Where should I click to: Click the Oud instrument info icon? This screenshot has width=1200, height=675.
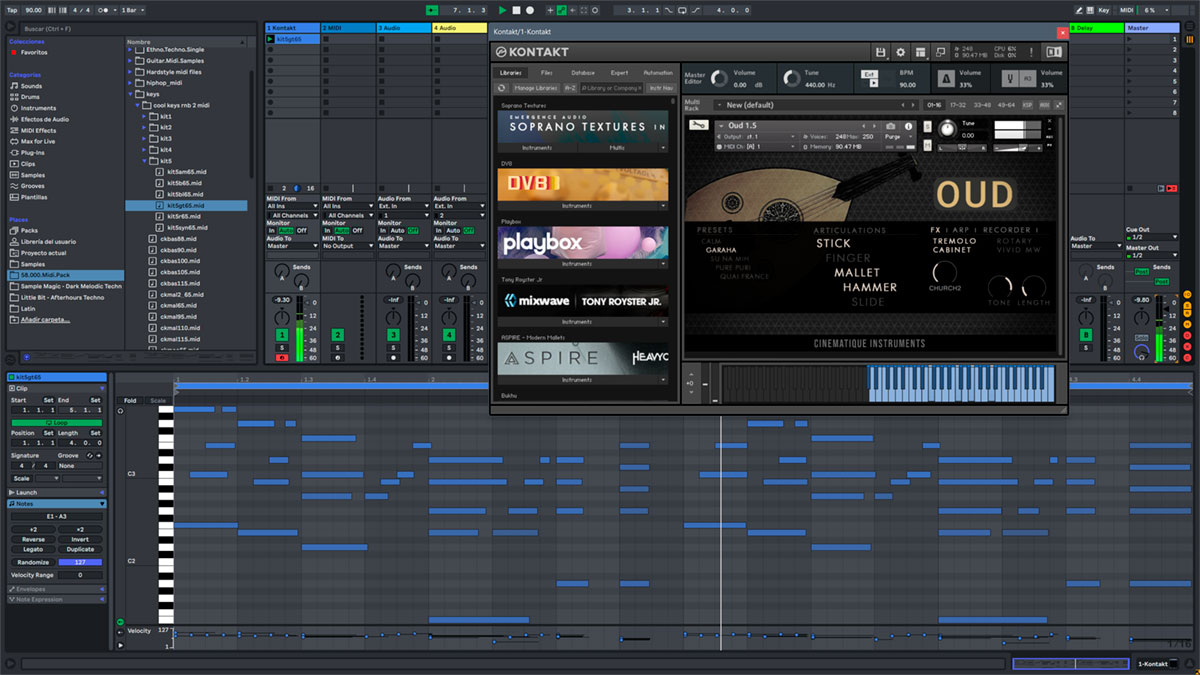click(909, 126)
